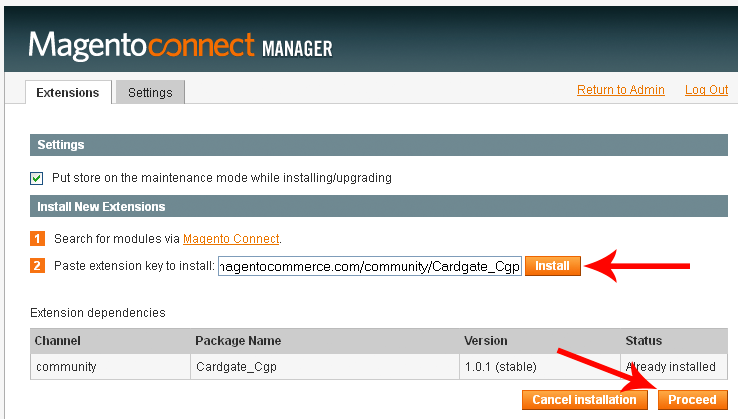Viewport: 738px width, 419px height.
Task: Open the Settings tab
Action: coord(150,92)
